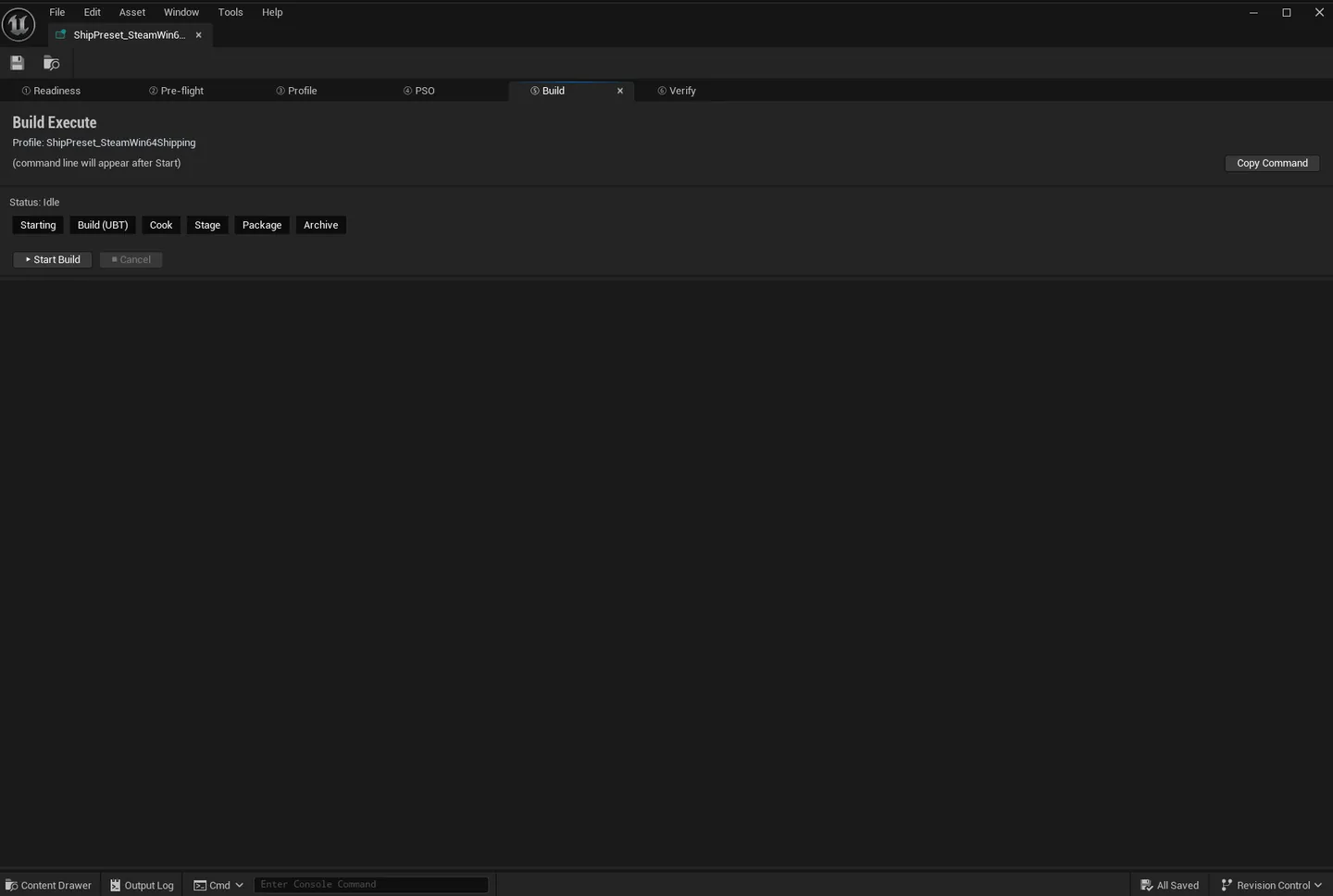
Task: Click the Starting stage chip
Action: point(38,225)
